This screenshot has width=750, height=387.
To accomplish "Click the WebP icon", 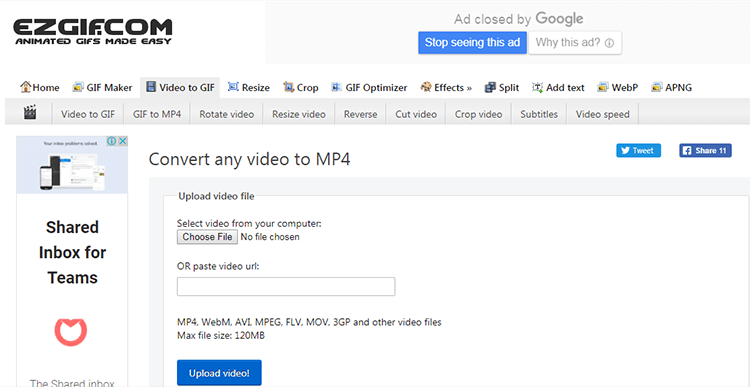I will (x=603, y=87).
